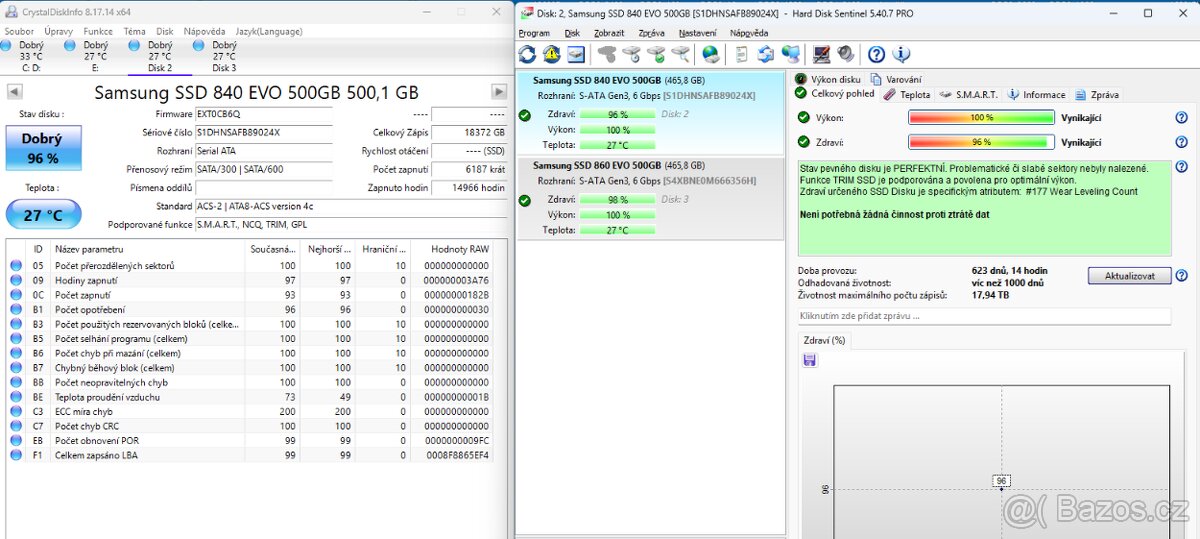
Task: Open Zobrazit menu in Hard Disk Sentinel
Action: pos(609,33)
